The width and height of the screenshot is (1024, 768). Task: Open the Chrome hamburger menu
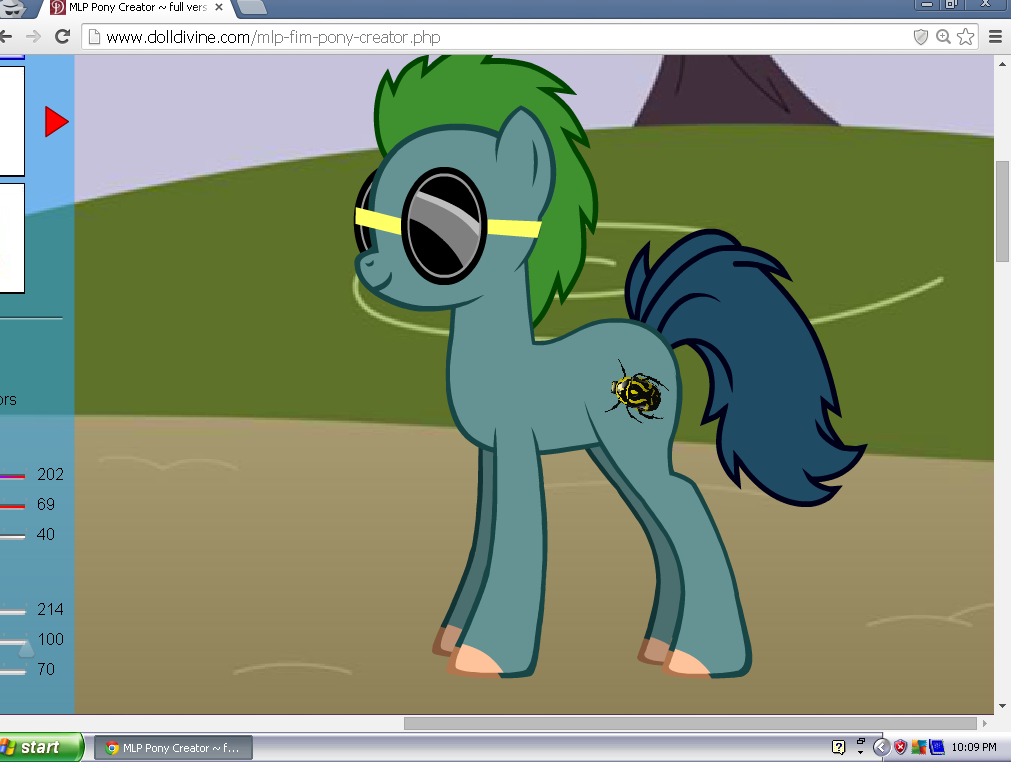995,37
